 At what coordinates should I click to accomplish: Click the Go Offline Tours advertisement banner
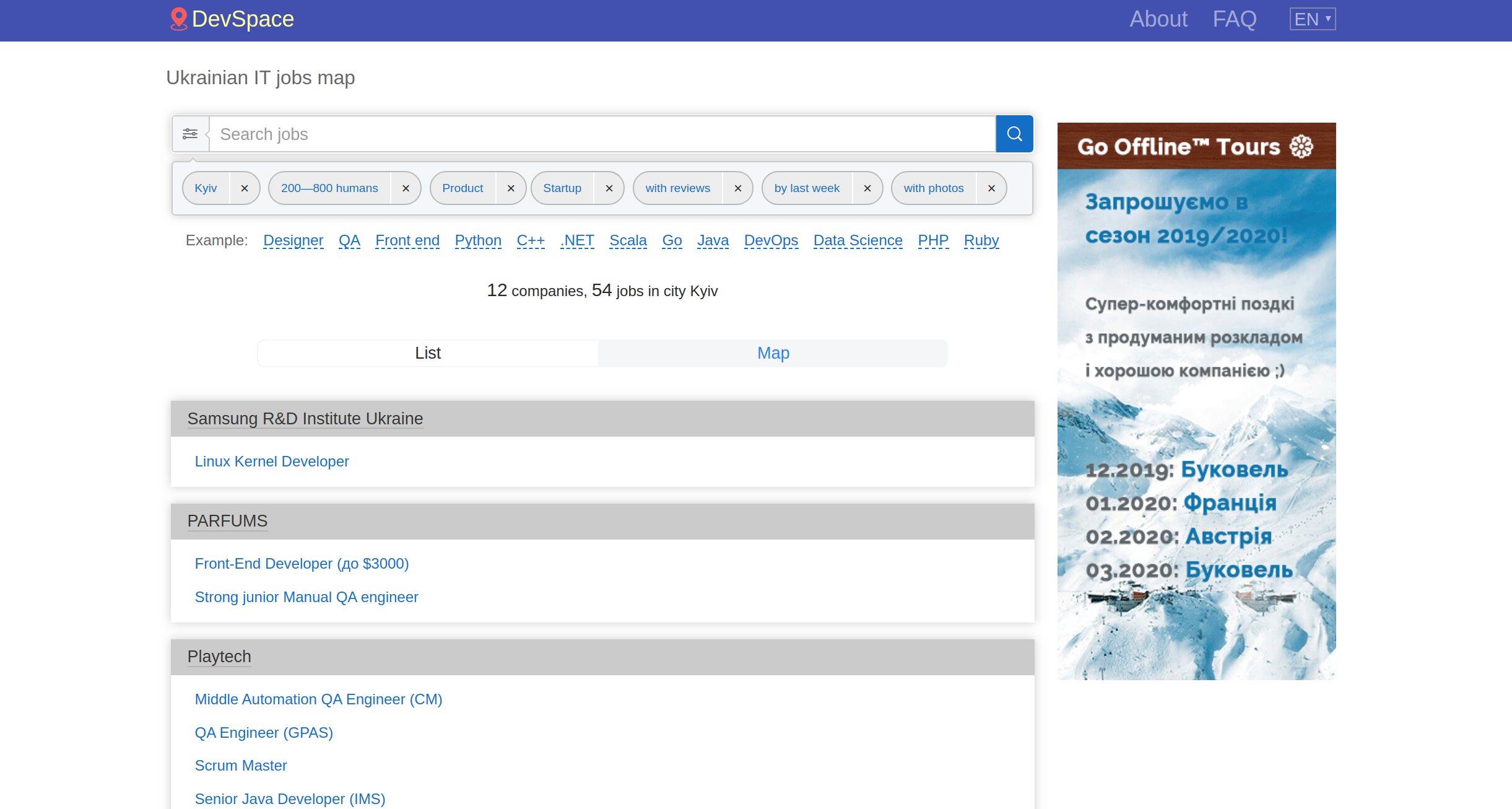tap(1196, 403)
